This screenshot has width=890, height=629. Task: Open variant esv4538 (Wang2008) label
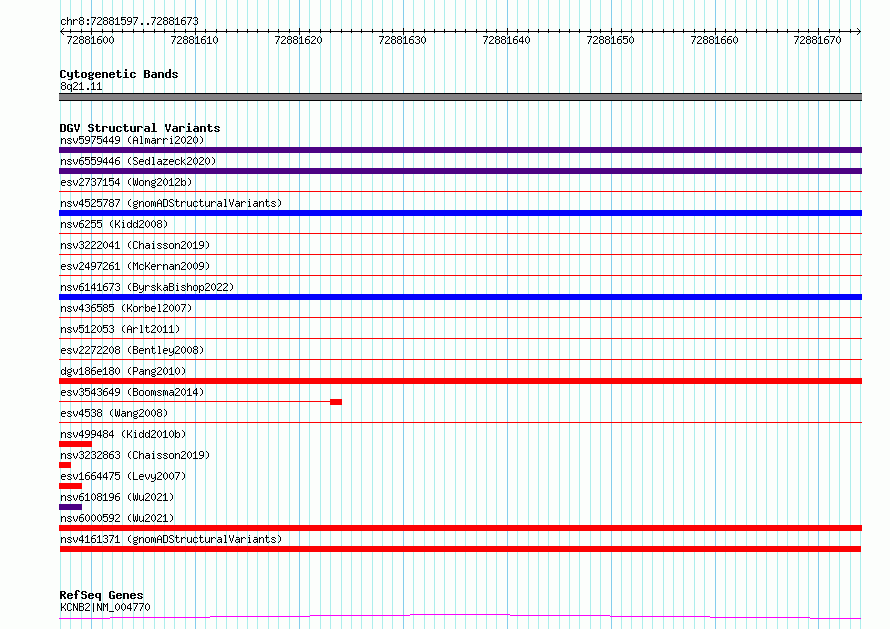click(114, 413)
